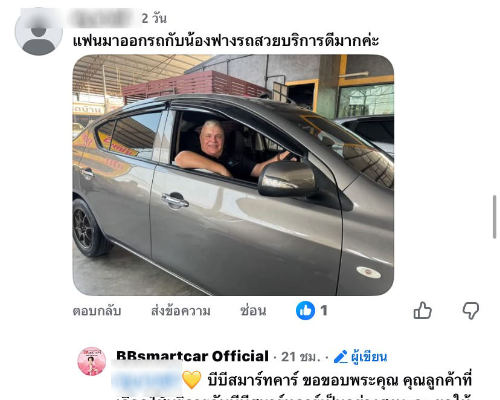The image size is (500, 400).
Task: Click ตอบกลับ to reply to comment
Action: (x=97, y=311)
